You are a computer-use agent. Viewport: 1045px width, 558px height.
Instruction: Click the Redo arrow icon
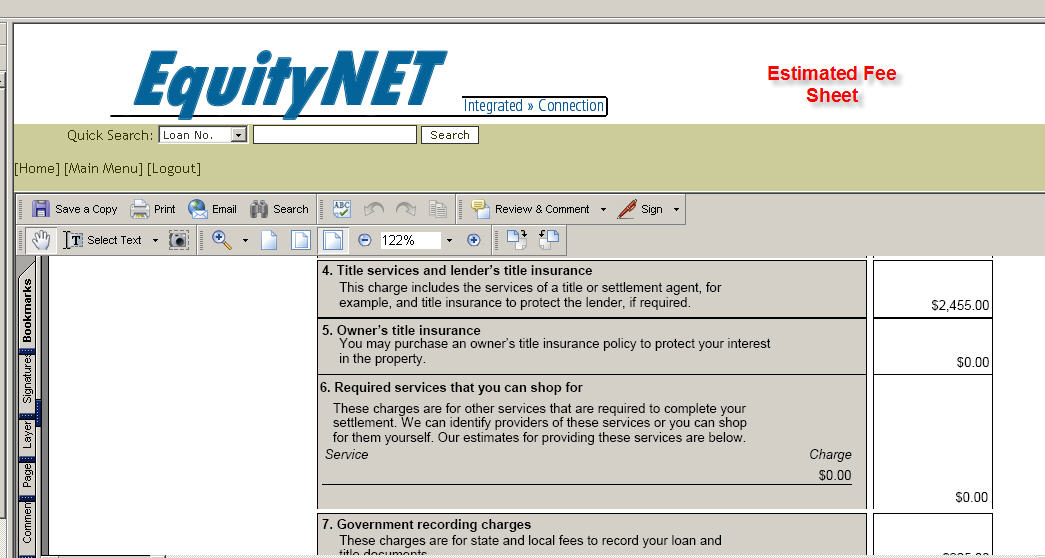pos(406,209)
